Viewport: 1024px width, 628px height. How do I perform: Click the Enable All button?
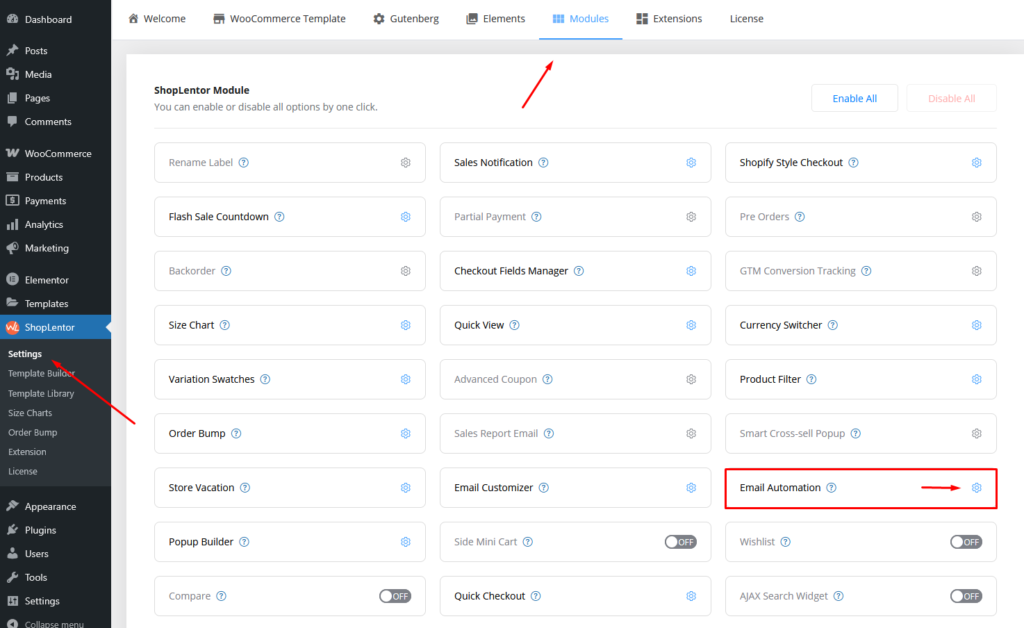(854, 98)
